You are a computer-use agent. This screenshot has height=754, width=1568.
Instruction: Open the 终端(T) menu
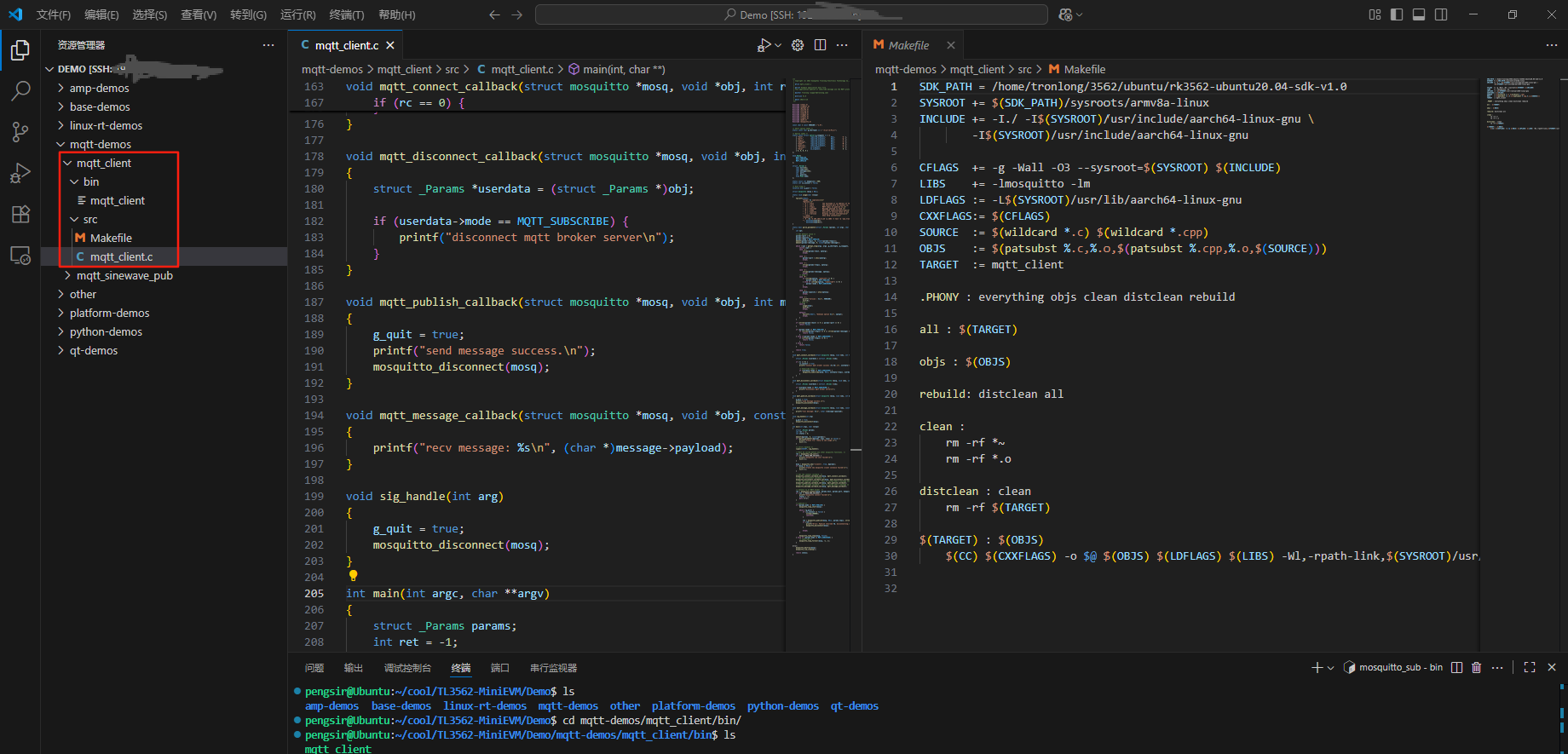pyautogui.click(x=346, y=14)
